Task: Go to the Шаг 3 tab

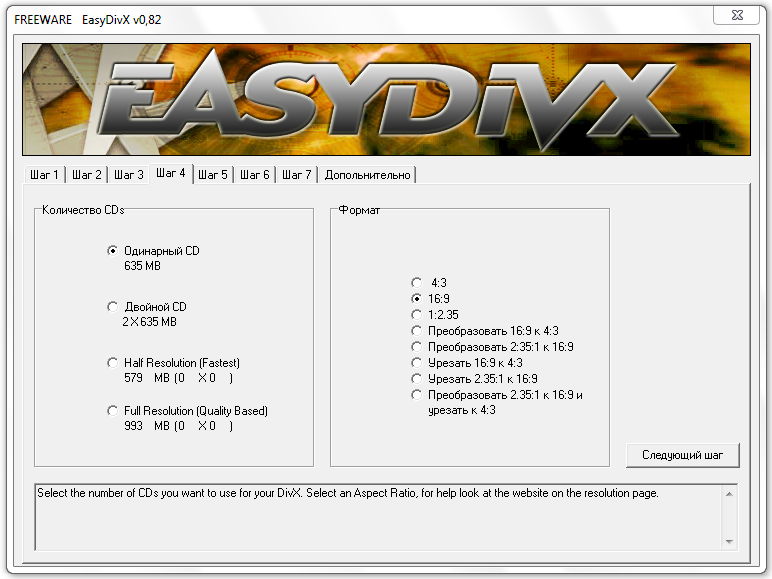Action: (x=129, y=175)
